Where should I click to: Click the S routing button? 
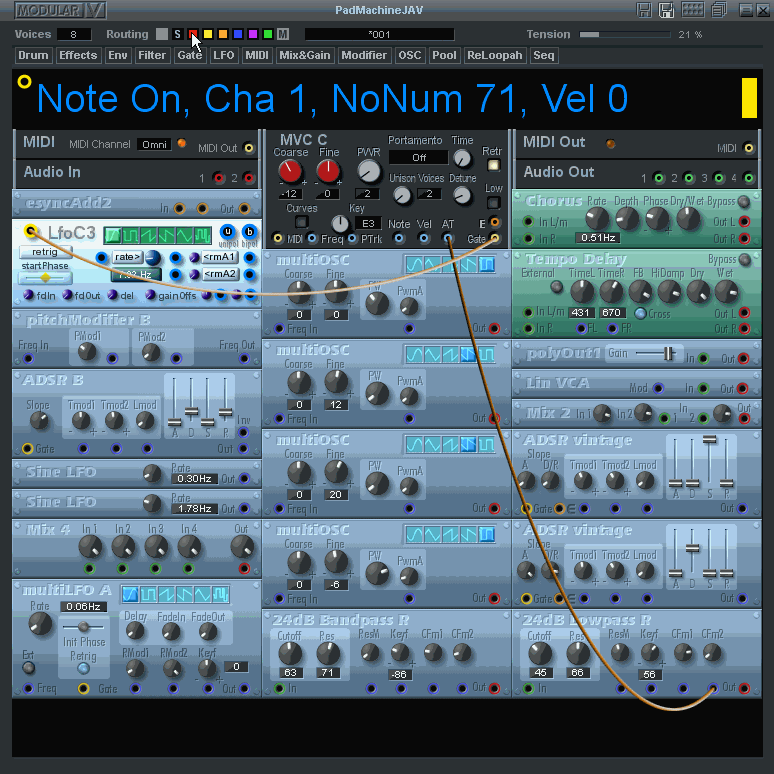coord(177,34)
